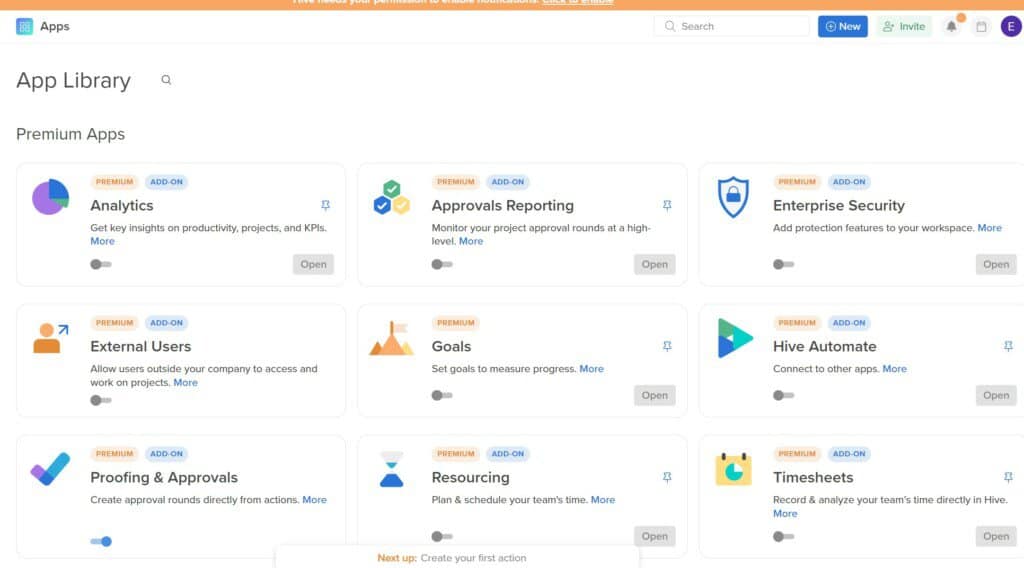Click the Analytics app title
This screenshot has height=568, width=1024.
(122, 205)
